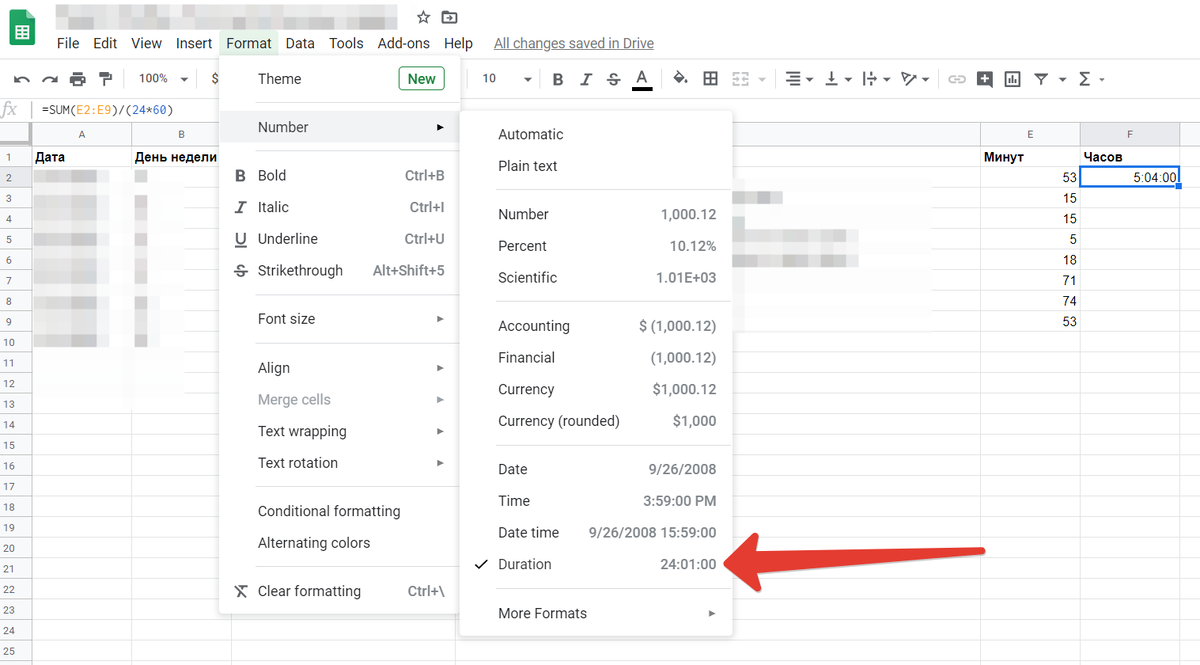This screenshot has width=1200, height=665.
Task: Select the Plain text format
Action: [596, 166]
